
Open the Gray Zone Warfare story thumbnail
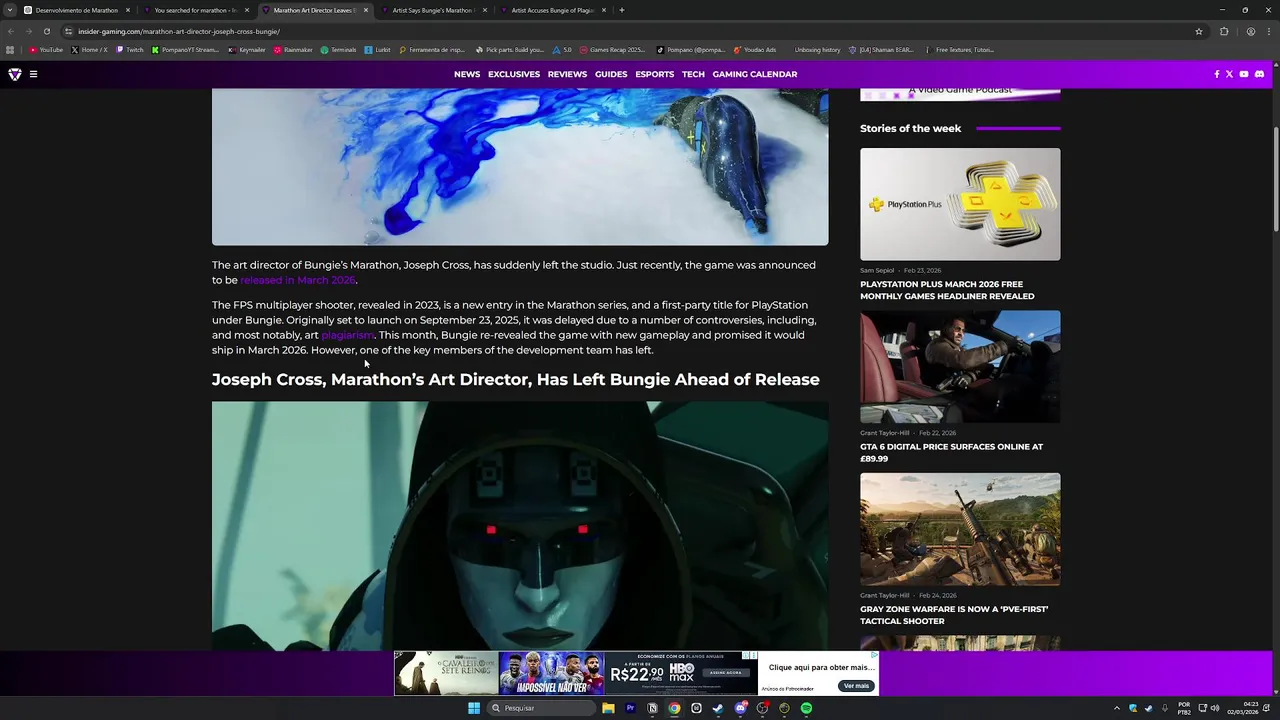pos(960,529)
